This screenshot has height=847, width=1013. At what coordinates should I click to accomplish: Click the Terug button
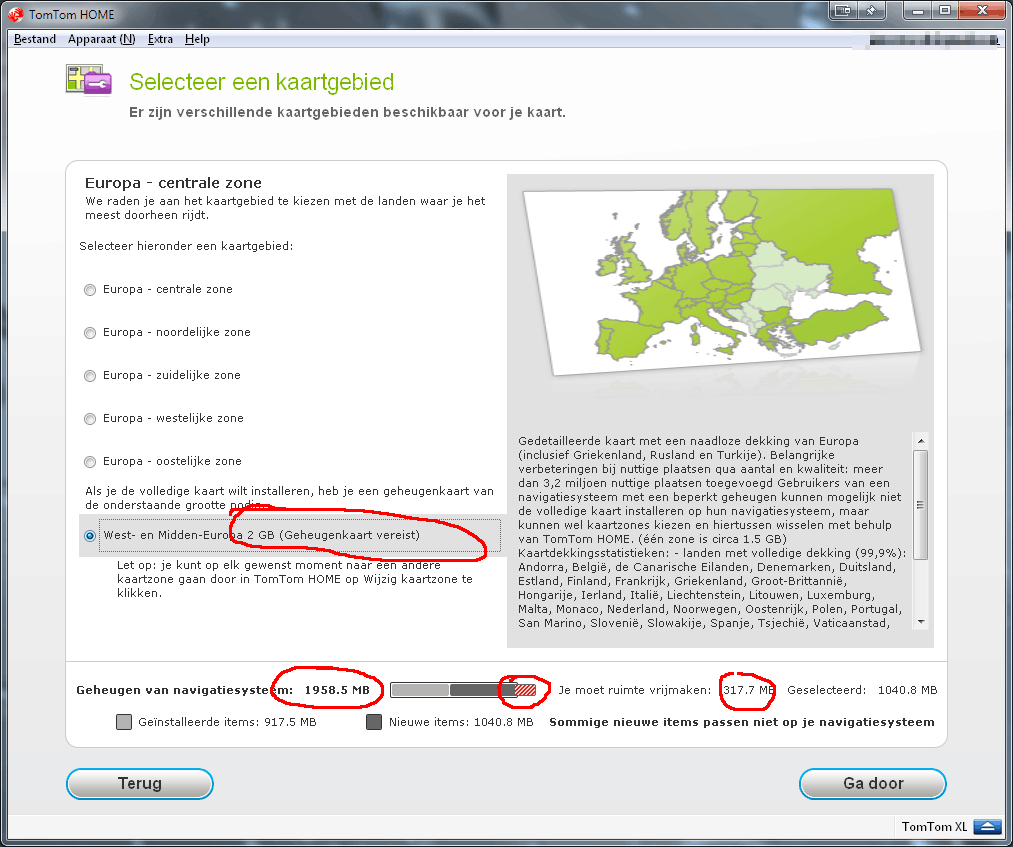[140, 784]
